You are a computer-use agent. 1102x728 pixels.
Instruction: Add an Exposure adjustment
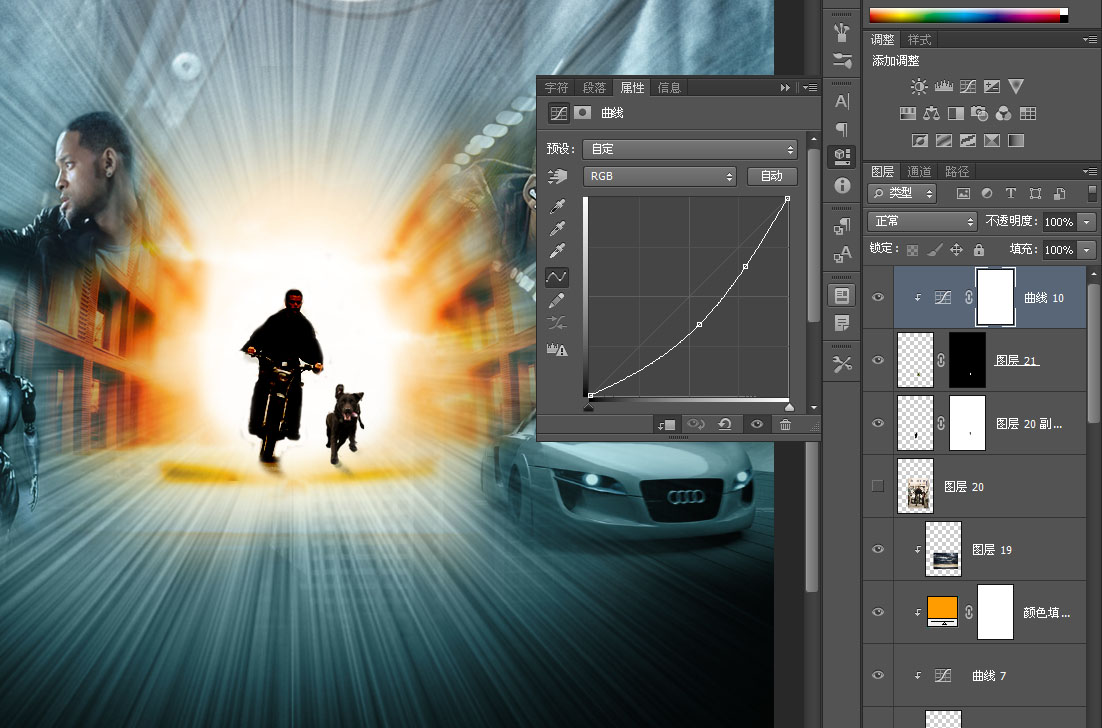(x=992, y=86)
